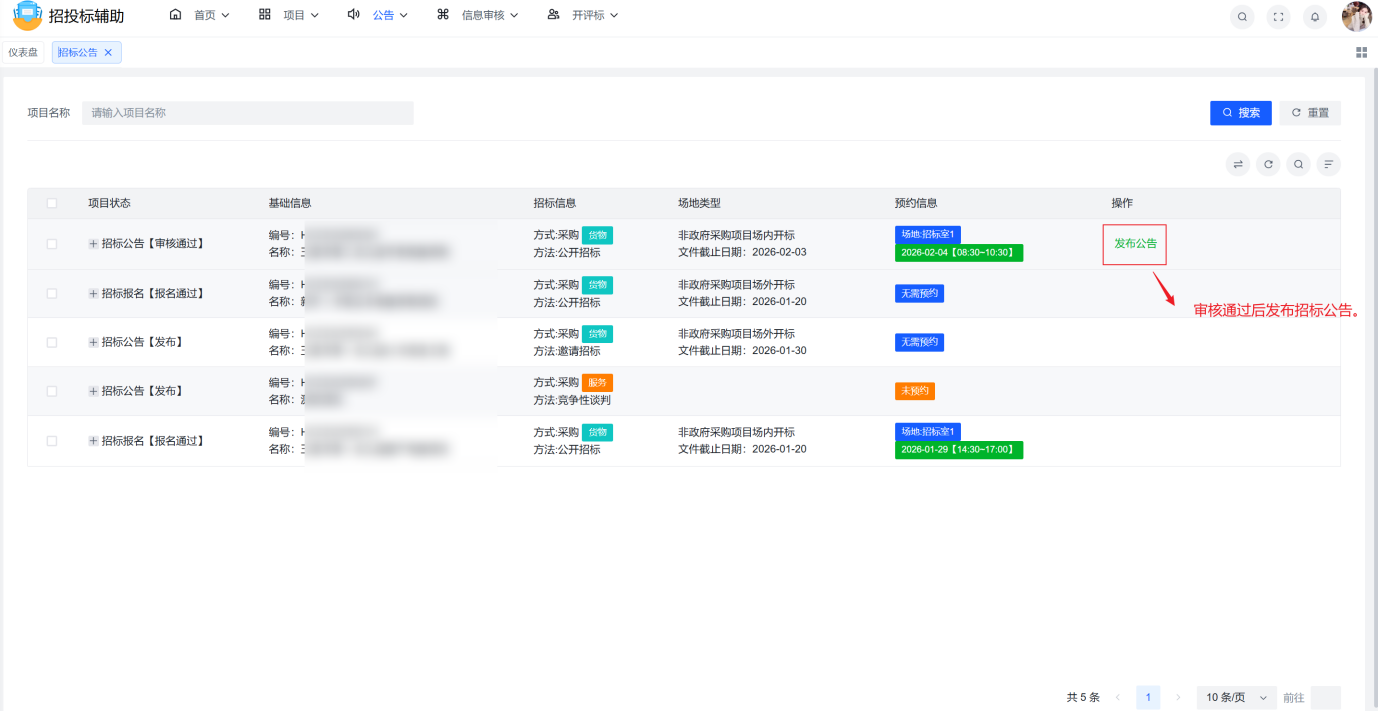
Task: Open notifications with the bell icon
Action: (x=1314, y=16)
